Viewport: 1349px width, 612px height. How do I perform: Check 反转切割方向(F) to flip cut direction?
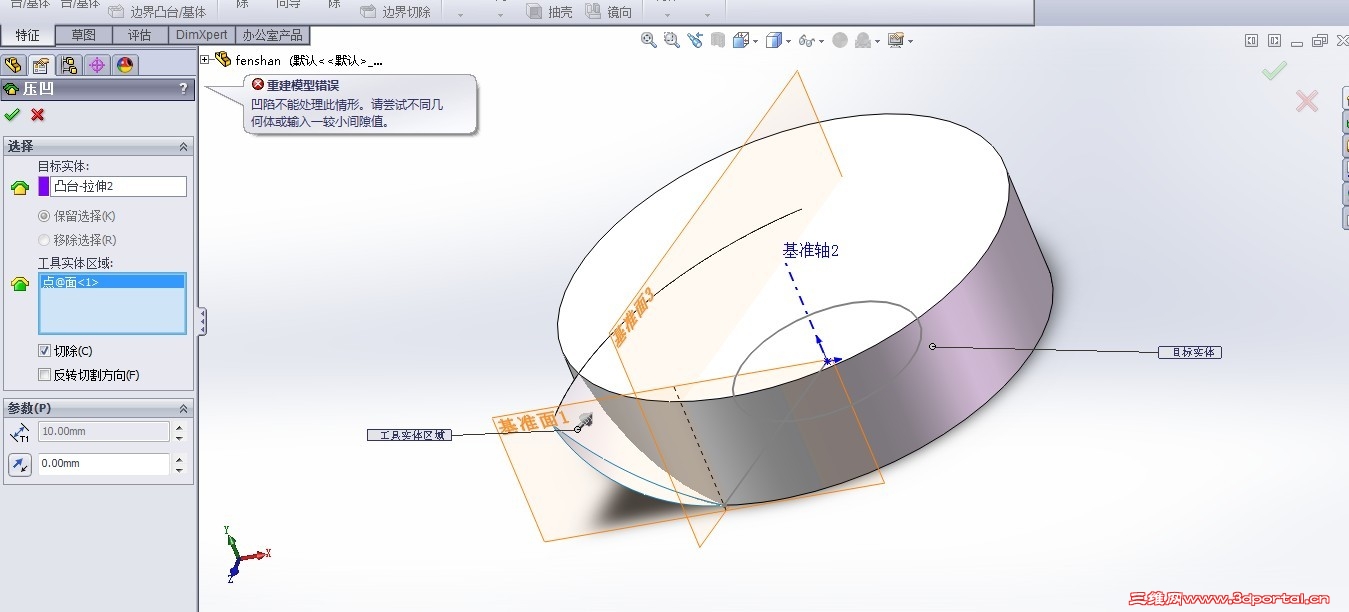[x=42, y=373]
